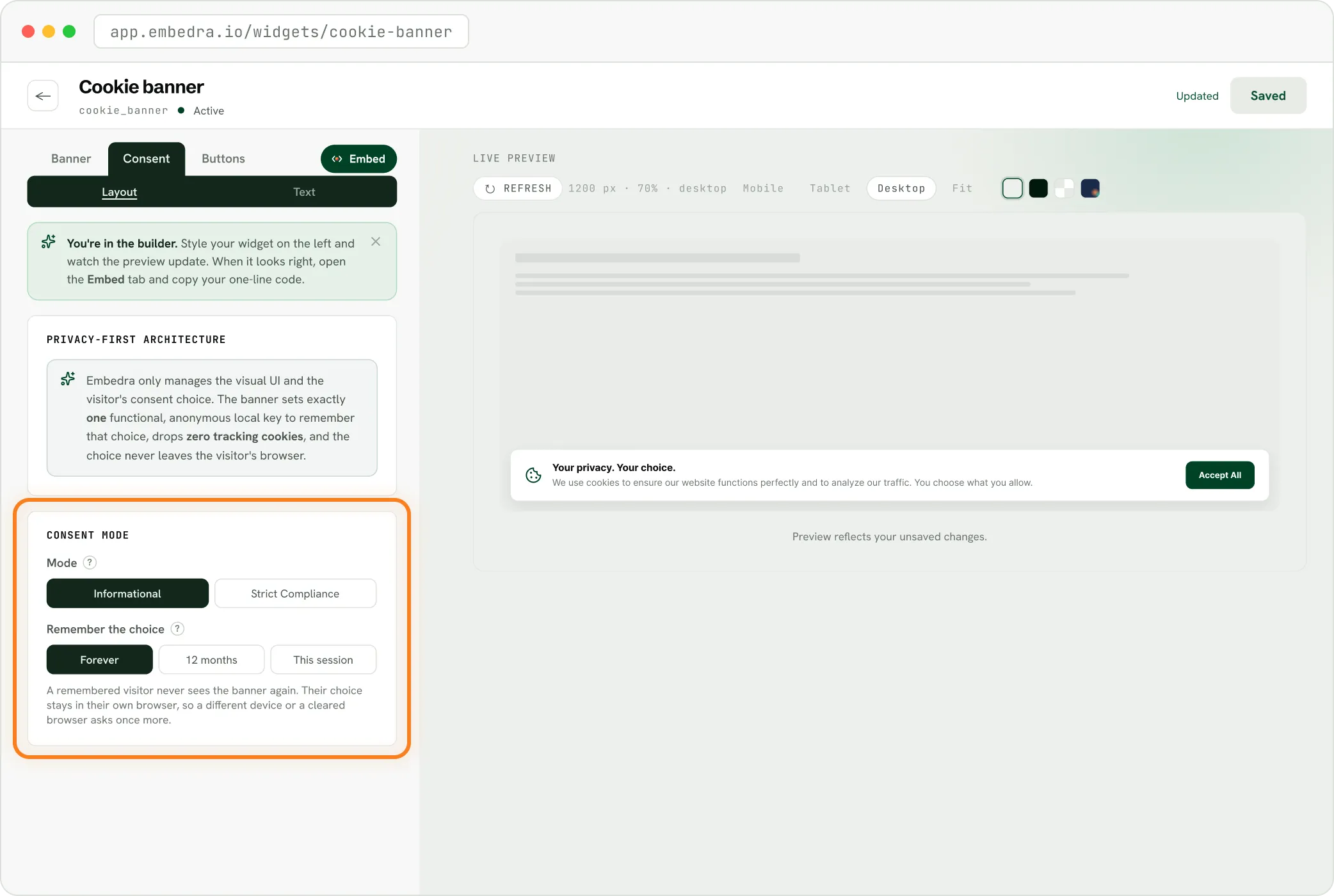The image size is (1334, 896).
Task: Click Accept All in banner preview
Action: [x=1219, y=475]
